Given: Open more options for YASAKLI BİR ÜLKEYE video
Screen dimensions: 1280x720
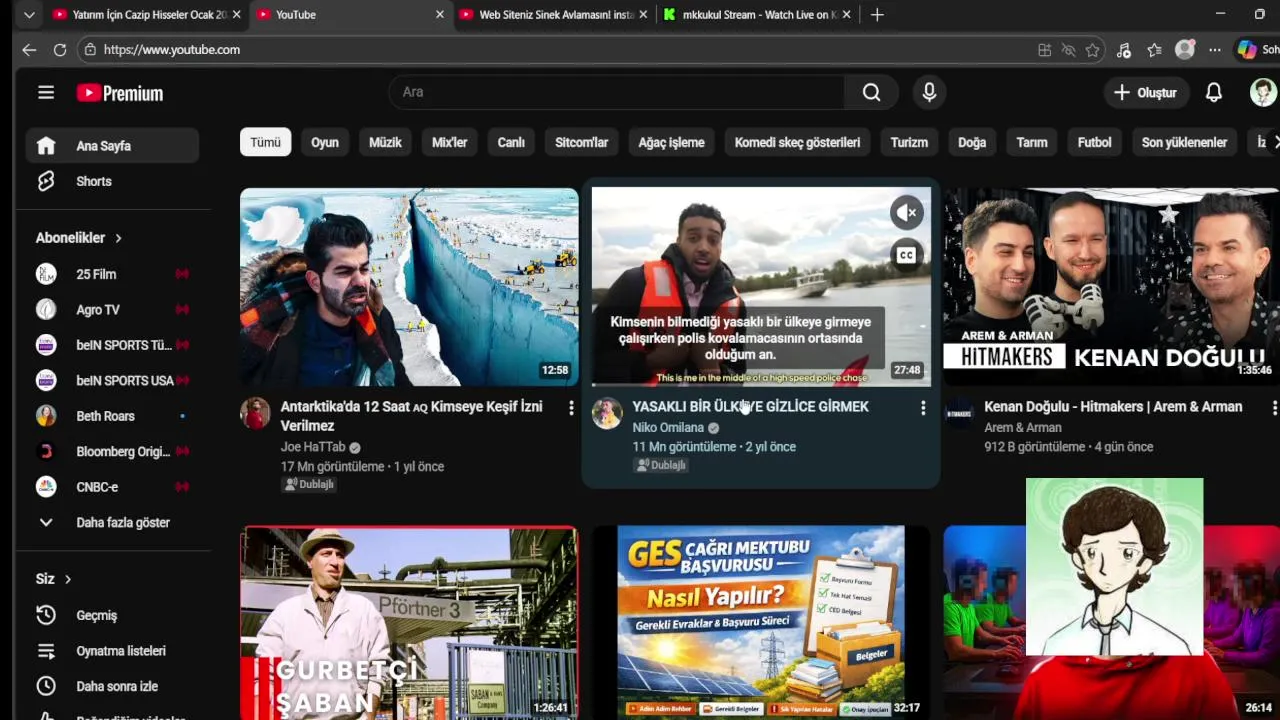Looking at the screenshot, I should pos(923,408).
